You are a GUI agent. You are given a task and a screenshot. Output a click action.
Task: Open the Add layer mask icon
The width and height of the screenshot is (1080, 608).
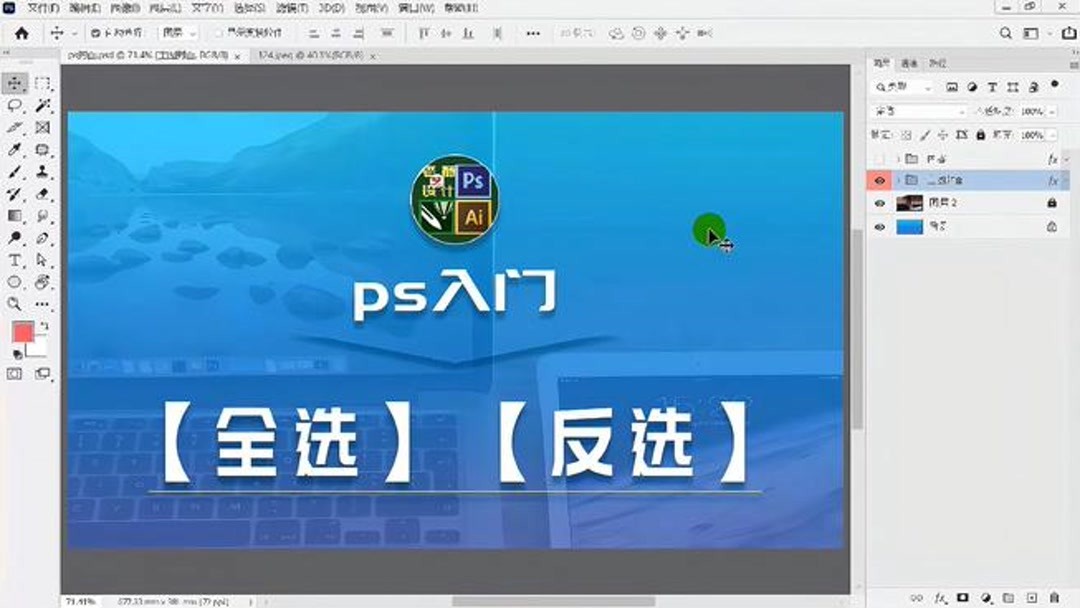(962, 598)
